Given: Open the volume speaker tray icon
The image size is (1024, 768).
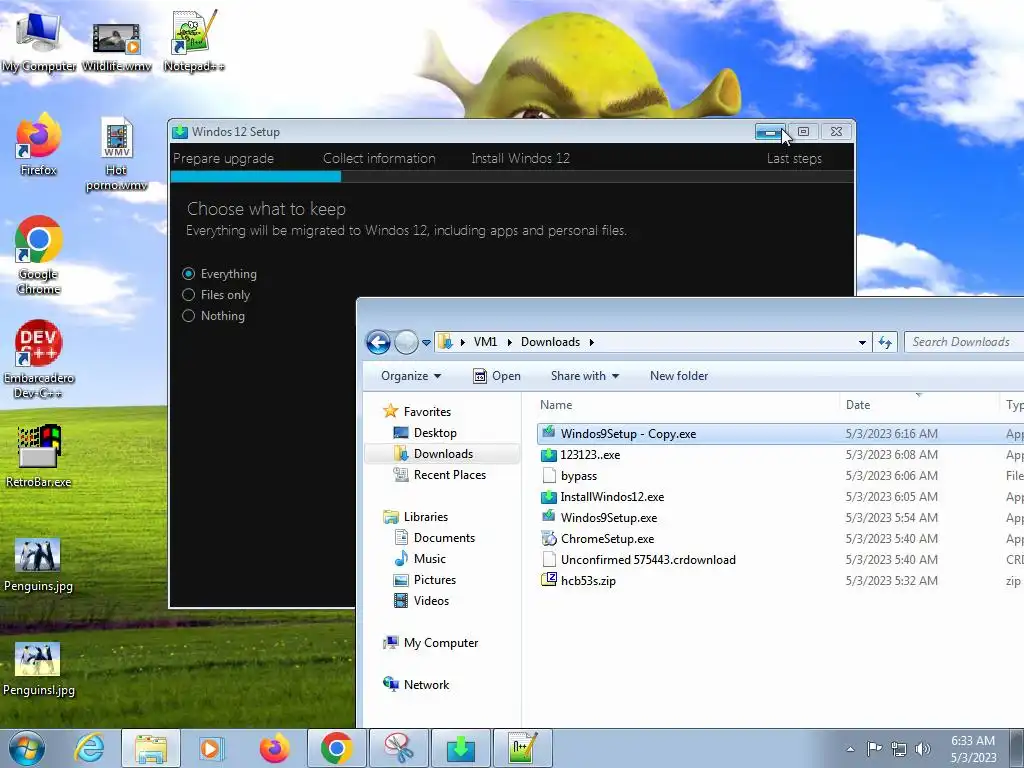Looking at the screenshot, I should pyautogui.click(x=922, y=749).
